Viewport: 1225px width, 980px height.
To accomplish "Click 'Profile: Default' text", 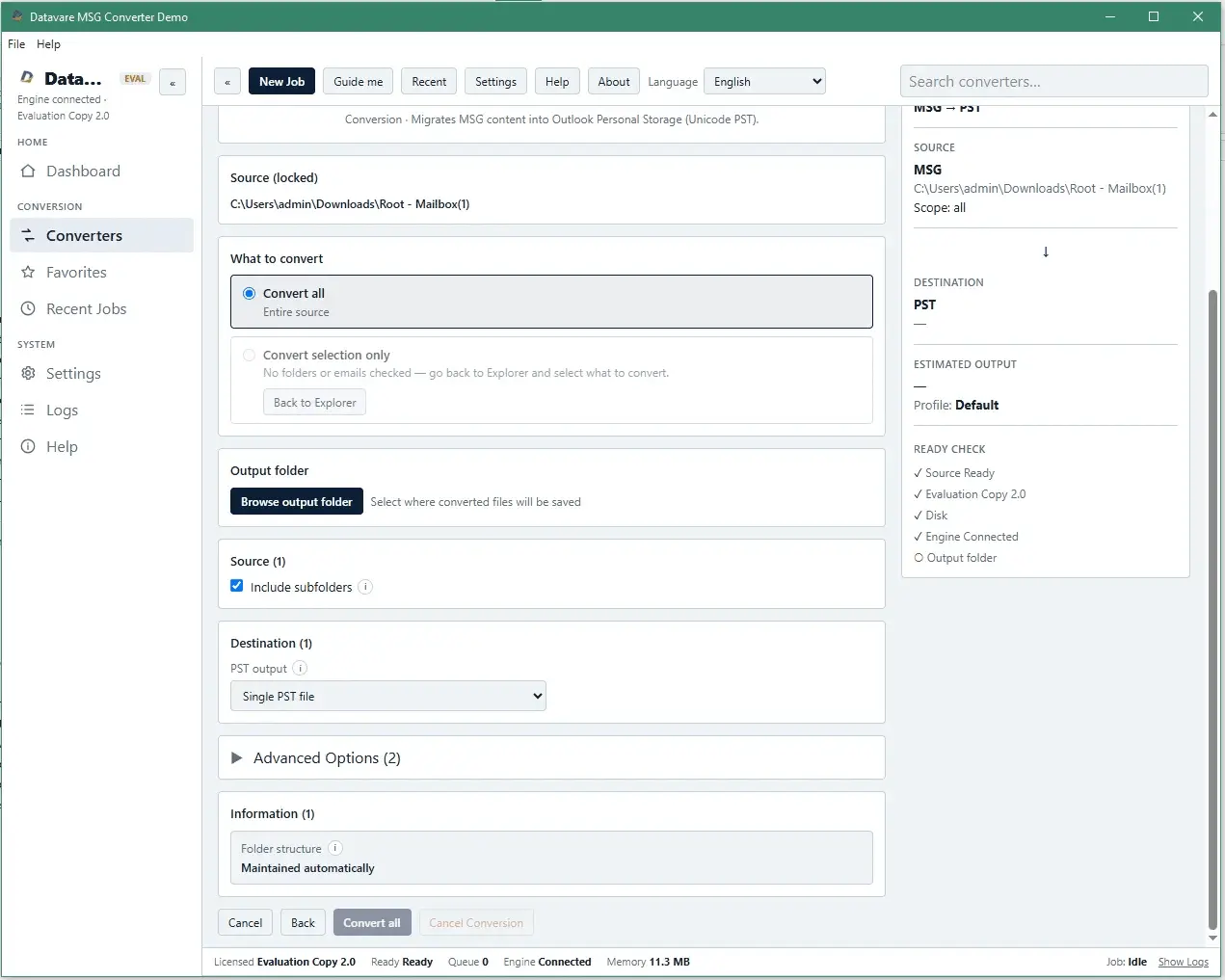I will (x=956, y=405).
